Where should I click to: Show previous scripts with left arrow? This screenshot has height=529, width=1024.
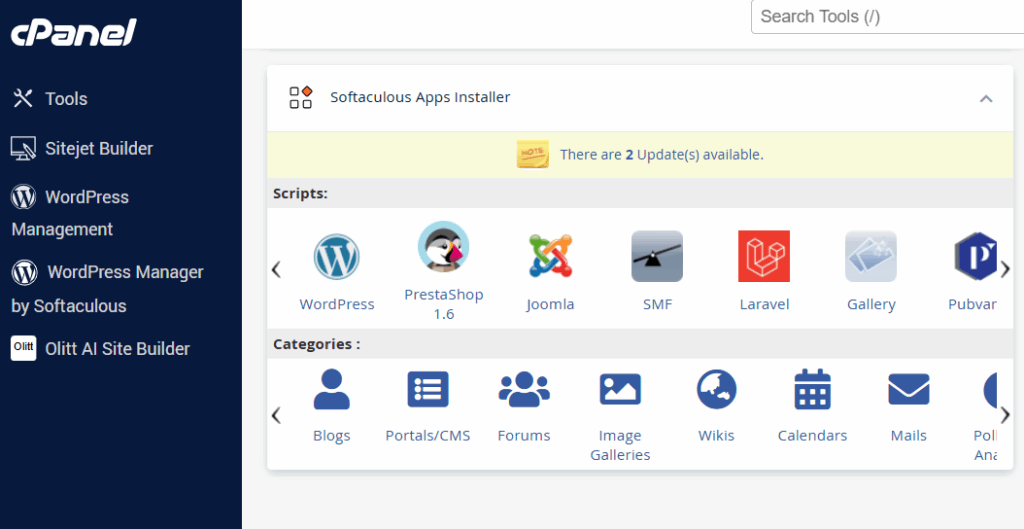[x=276, y=269]
